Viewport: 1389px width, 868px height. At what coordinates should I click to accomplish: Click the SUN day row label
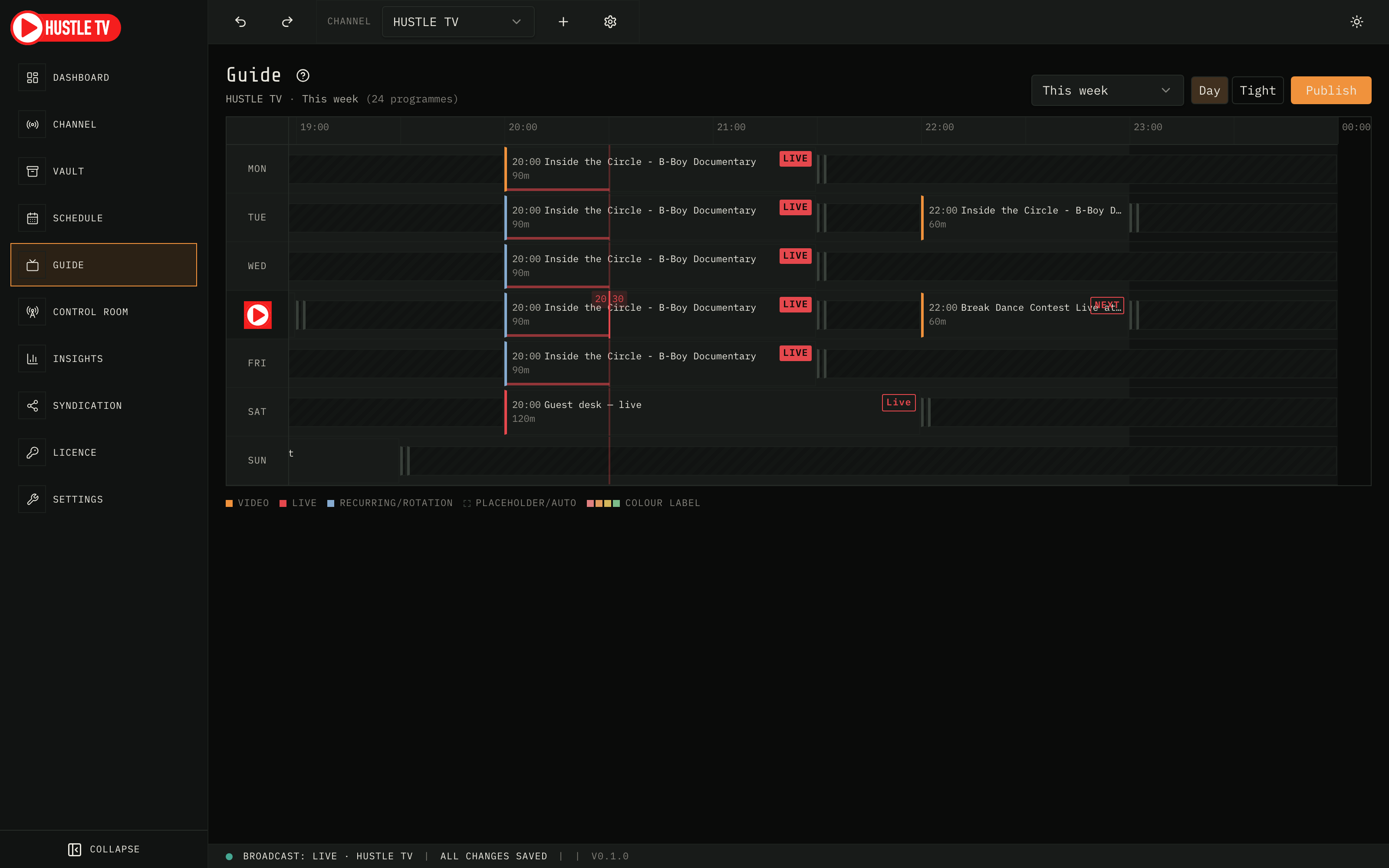tap(257, 460)
